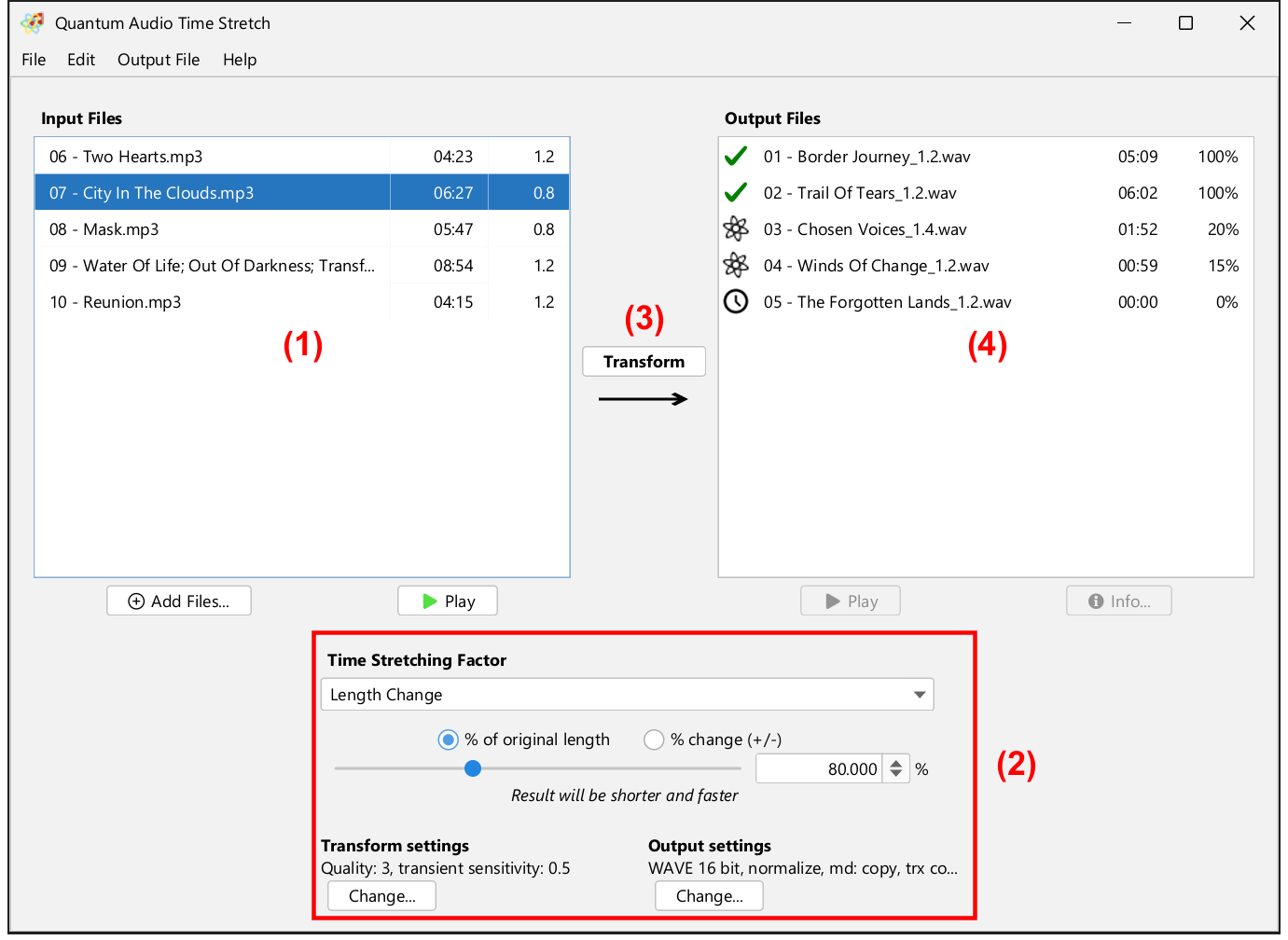The width and height of the screenshot is (1288, 940).
Task: Click the green checkmark beside Trail Of Tears
Action: [736, 193]
